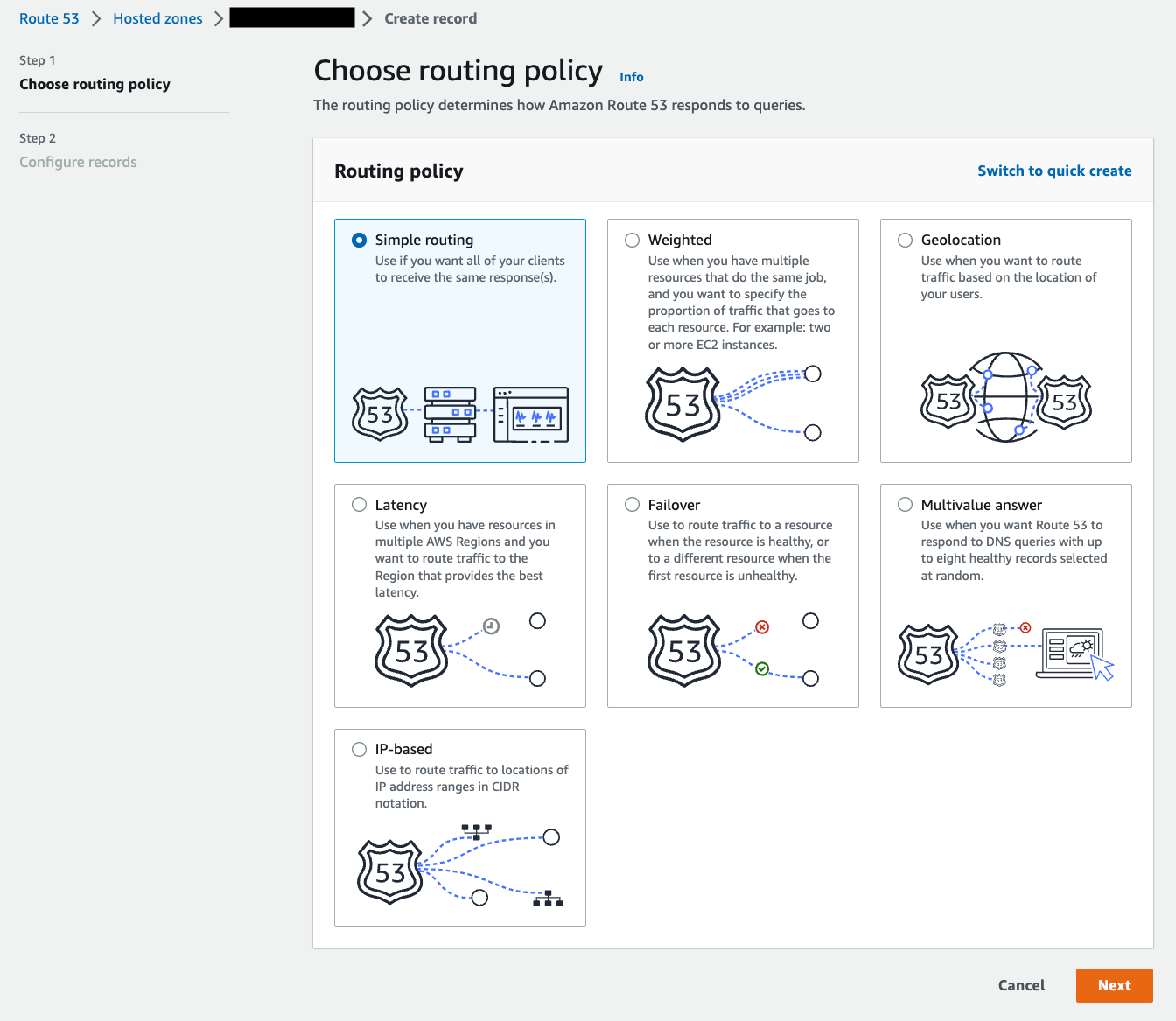
Task: Click the IP-based routing network illustration
Action: pos(460,866)
